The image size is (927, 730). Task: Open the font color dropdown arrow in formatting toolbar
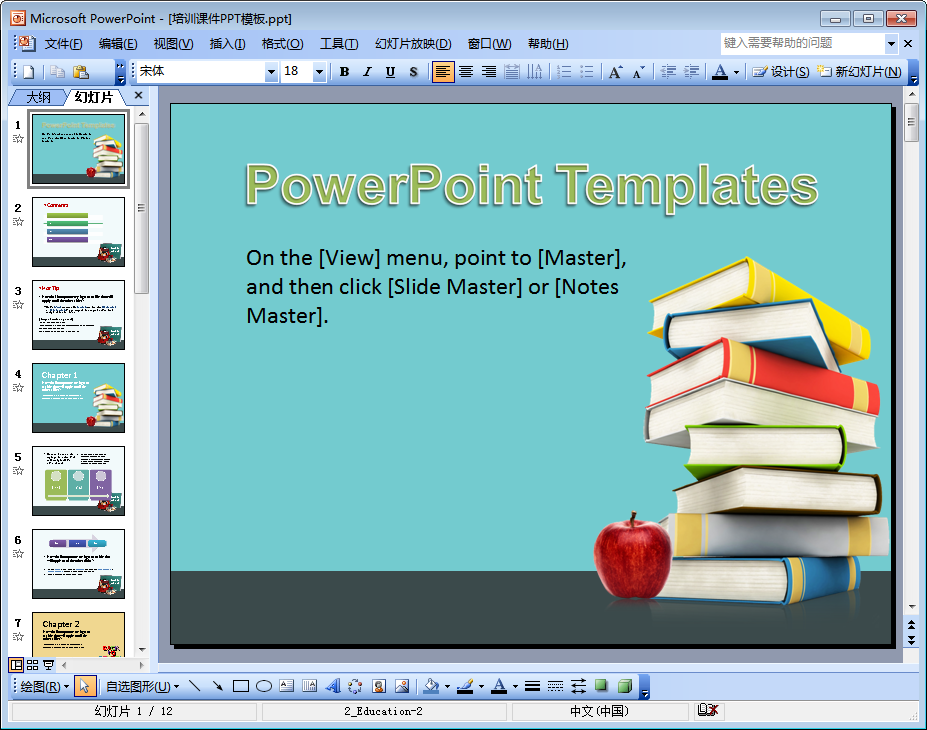(x=736, y=72)
